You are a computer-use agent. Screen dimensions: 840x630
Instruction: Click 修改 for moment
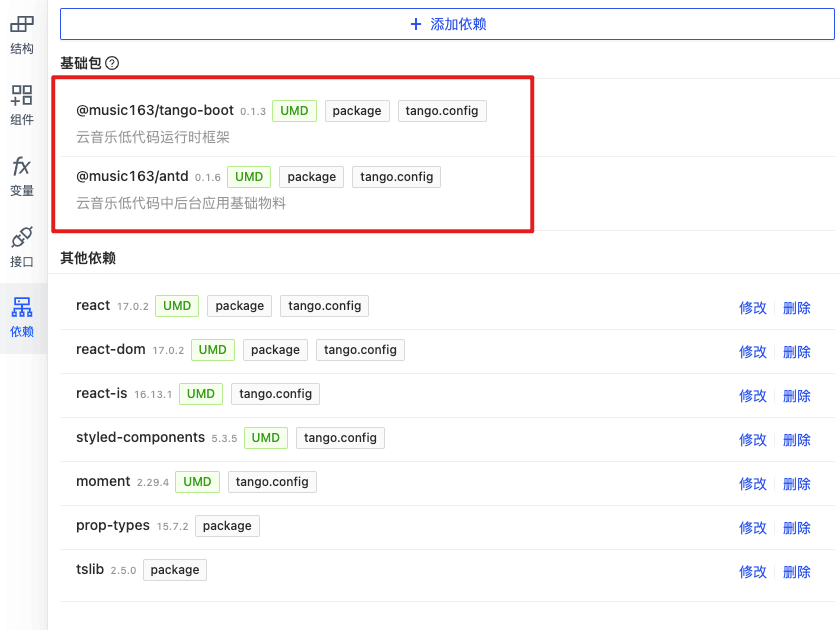click(753, 484)
